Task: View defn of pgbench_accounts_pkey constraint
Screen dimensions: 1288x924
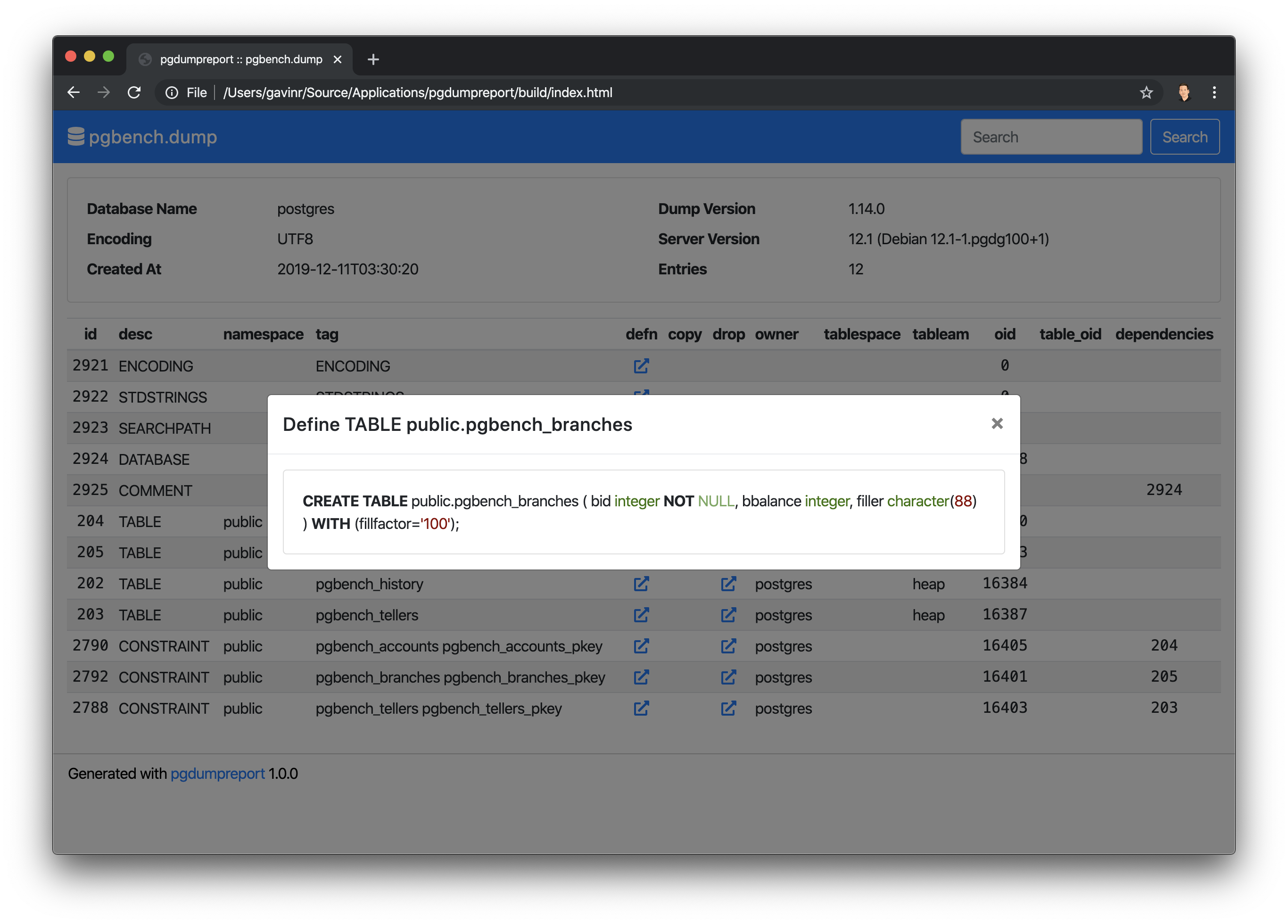Action: tap(641, 646)
